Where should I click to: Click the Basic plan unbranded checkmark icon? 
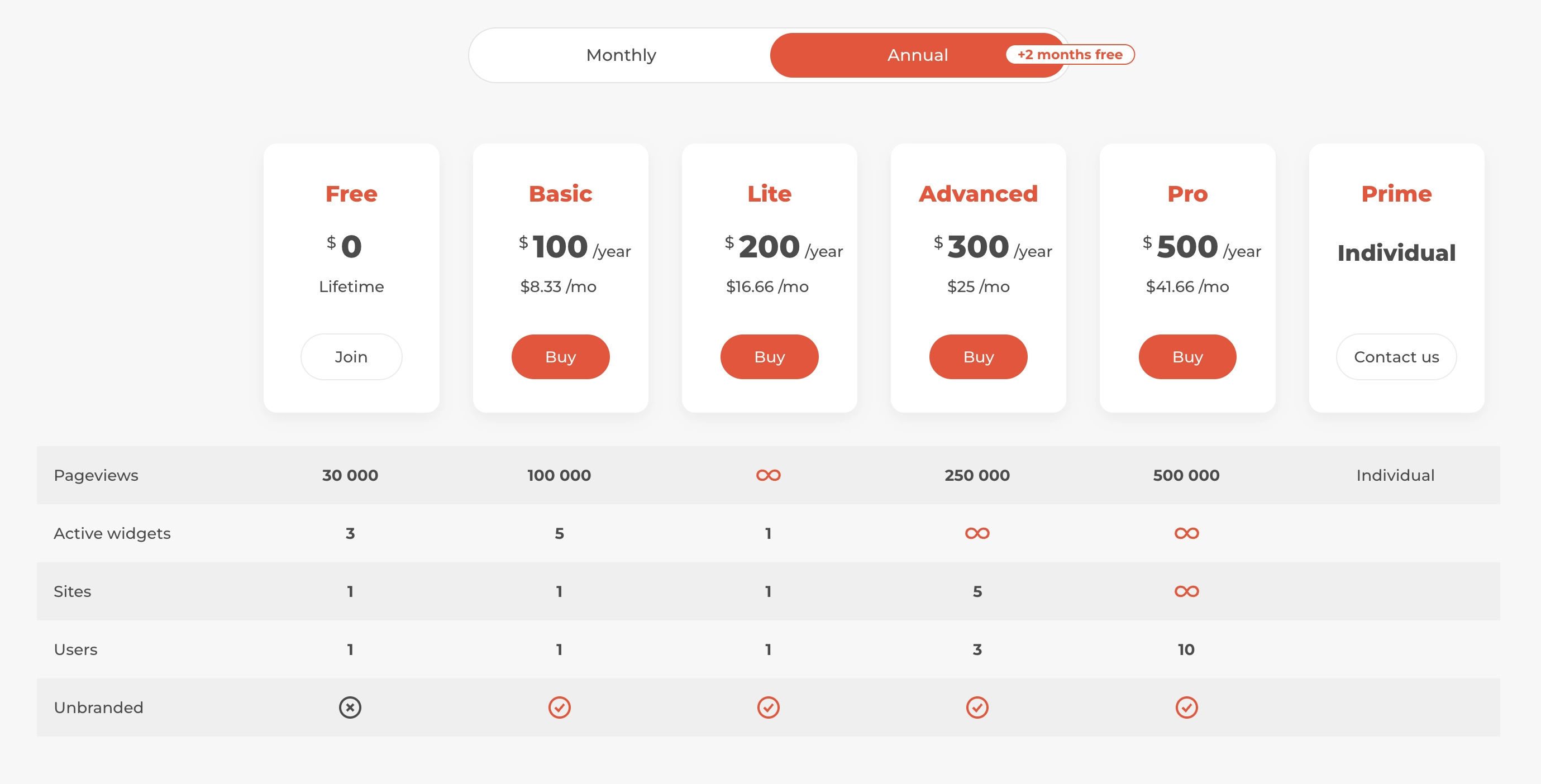tap(559, 707)
